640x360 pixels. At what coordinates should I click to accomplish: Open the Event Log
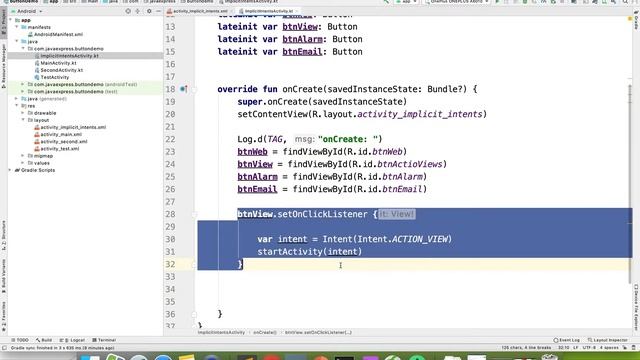pos(567,340)
